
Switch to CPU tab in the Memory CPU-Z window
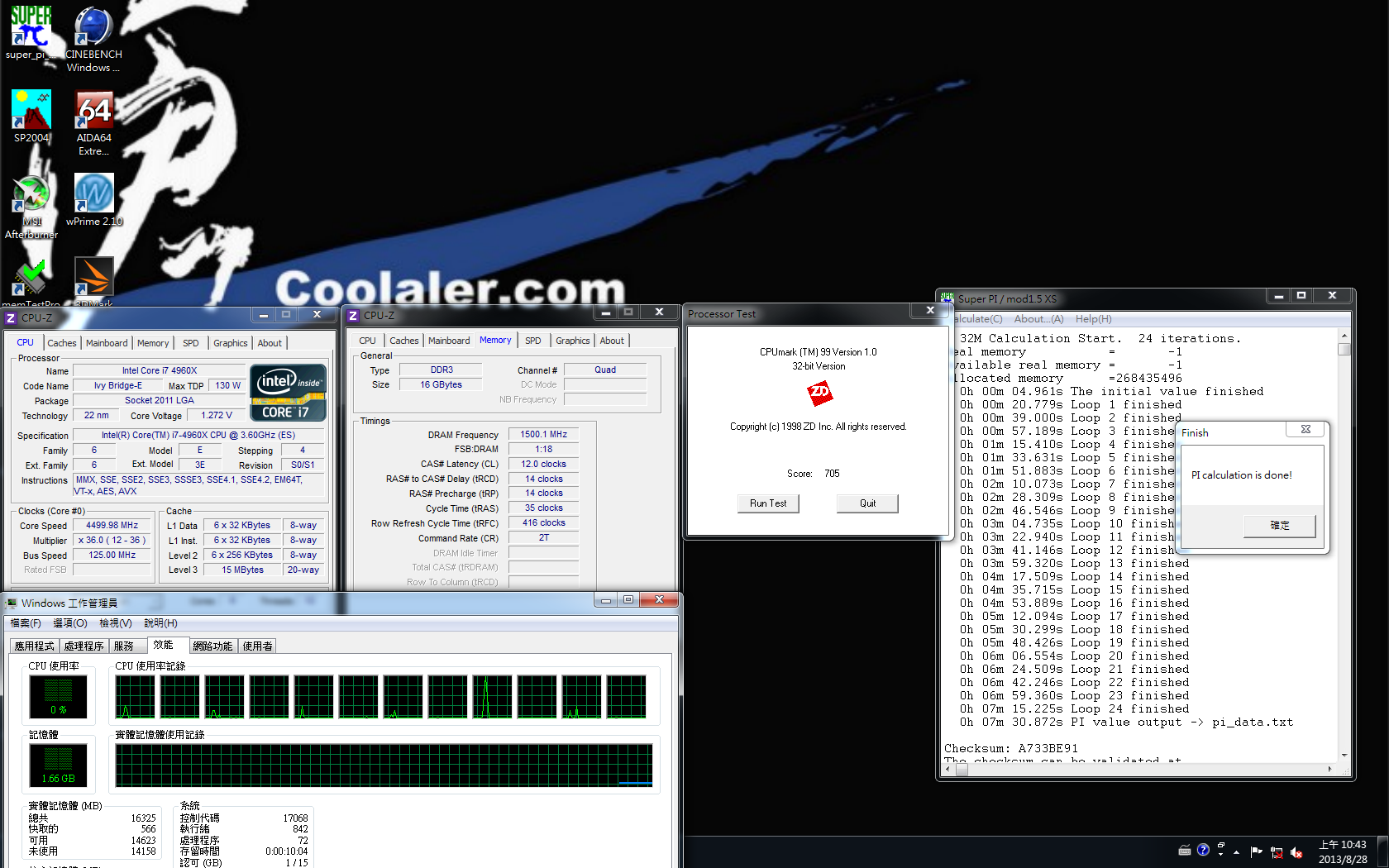coord(367,341)
